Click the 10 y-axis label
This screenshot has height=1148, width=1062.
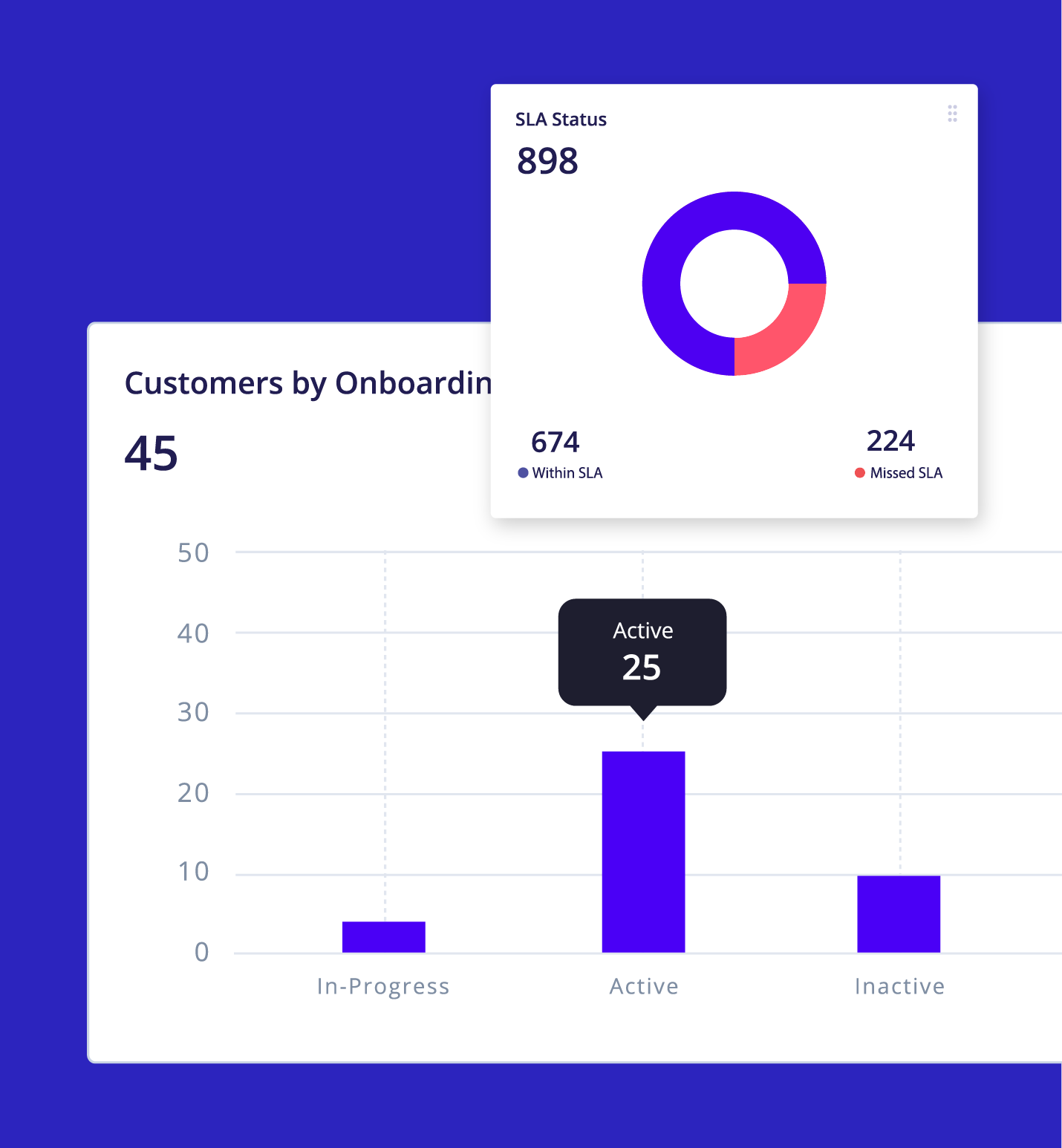click(x=193, y=872)
